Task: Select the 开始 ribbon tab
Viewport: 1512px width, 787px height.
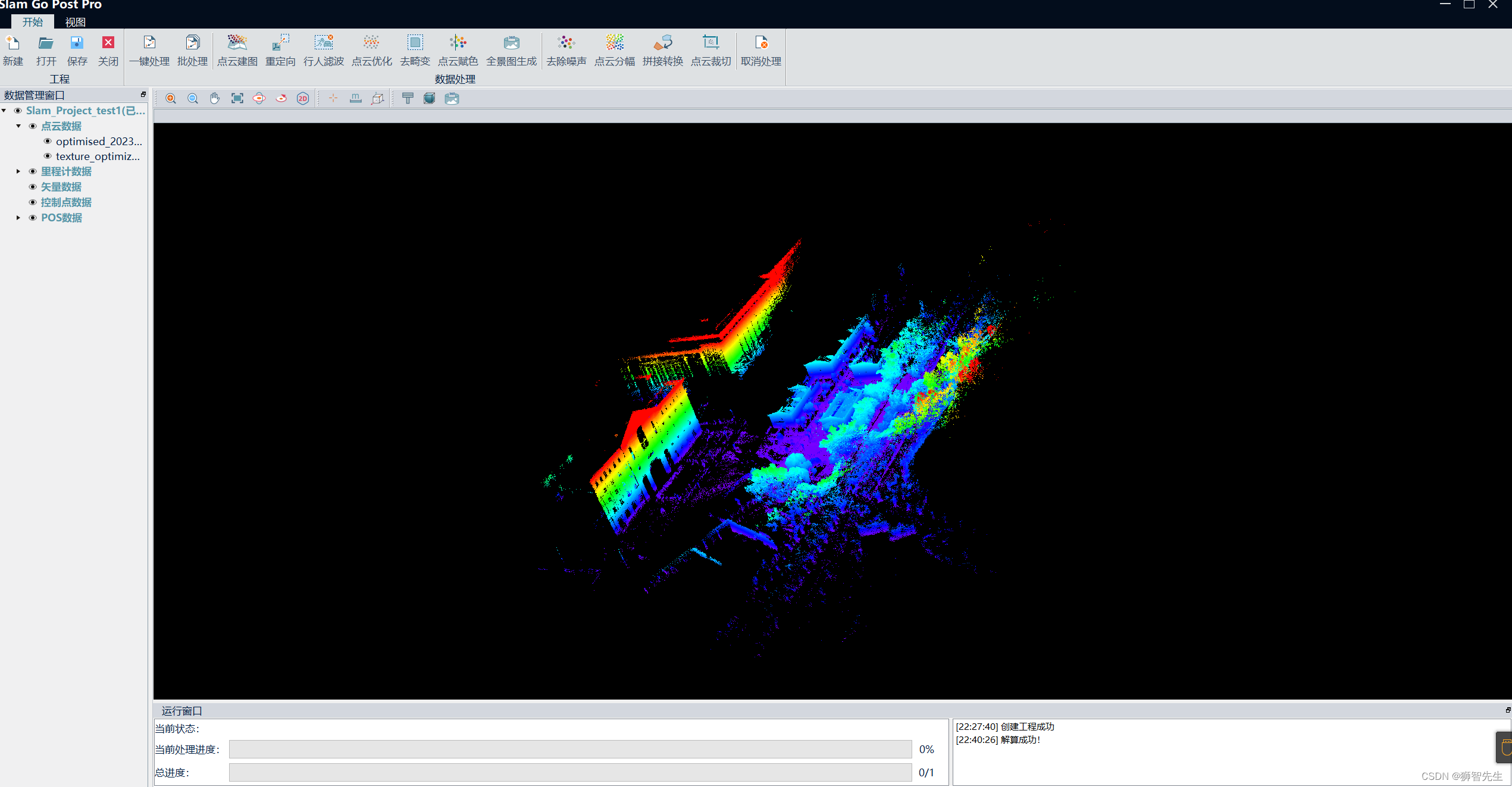Action: click(x=33, y=22)
